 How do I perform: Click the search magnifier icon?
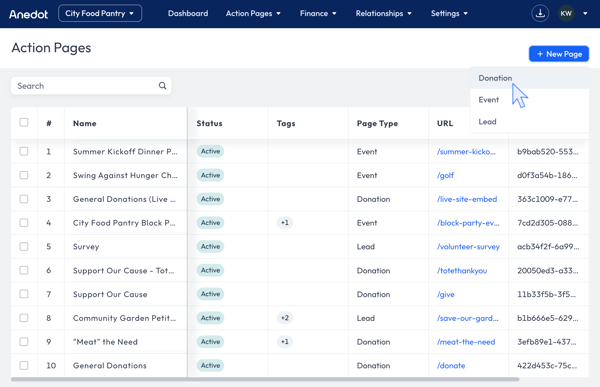[x=163, y=86]
